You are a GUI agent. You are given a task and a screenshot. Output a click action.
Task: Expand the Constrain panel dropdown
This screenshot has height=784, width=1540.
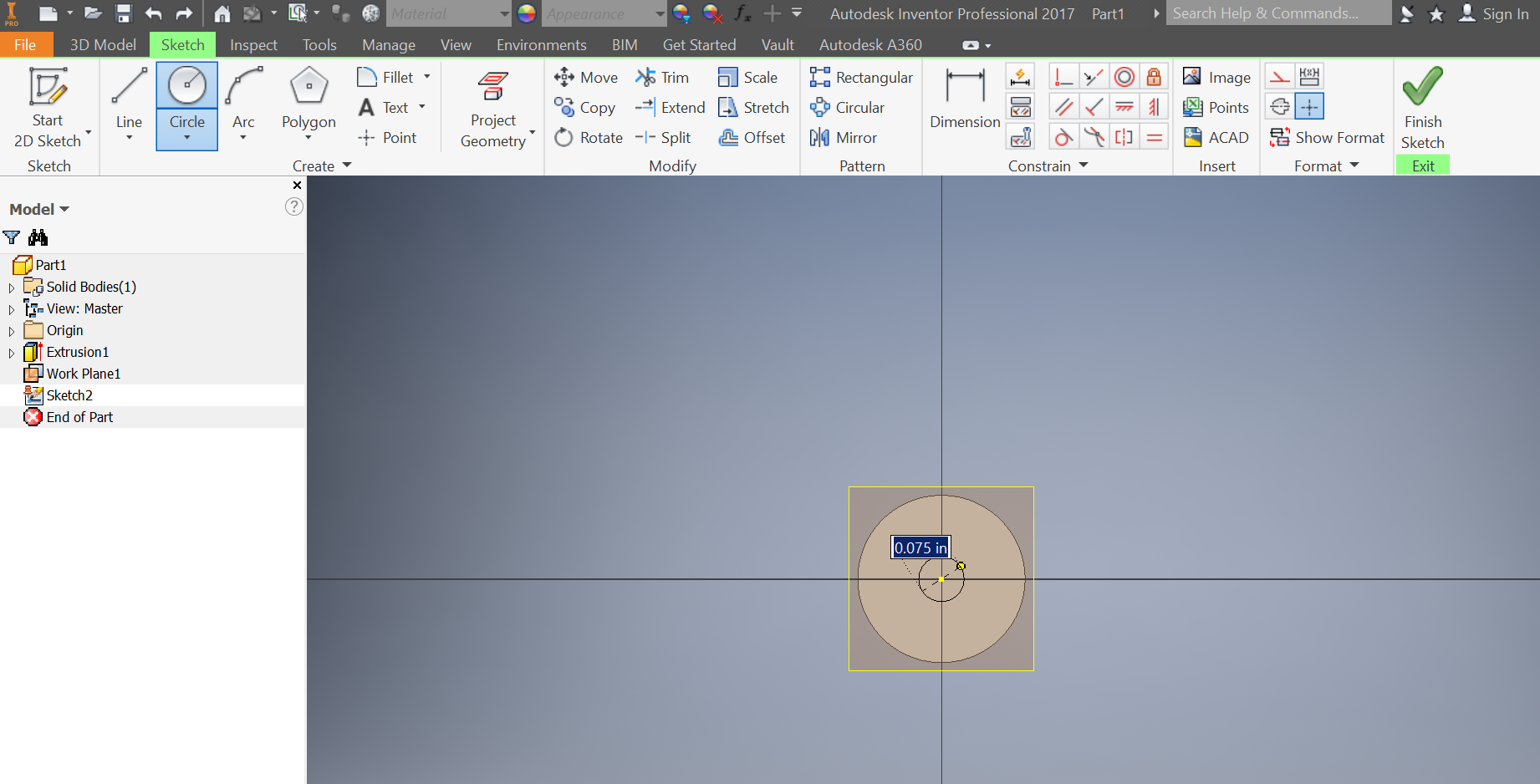coord(1084,165)
